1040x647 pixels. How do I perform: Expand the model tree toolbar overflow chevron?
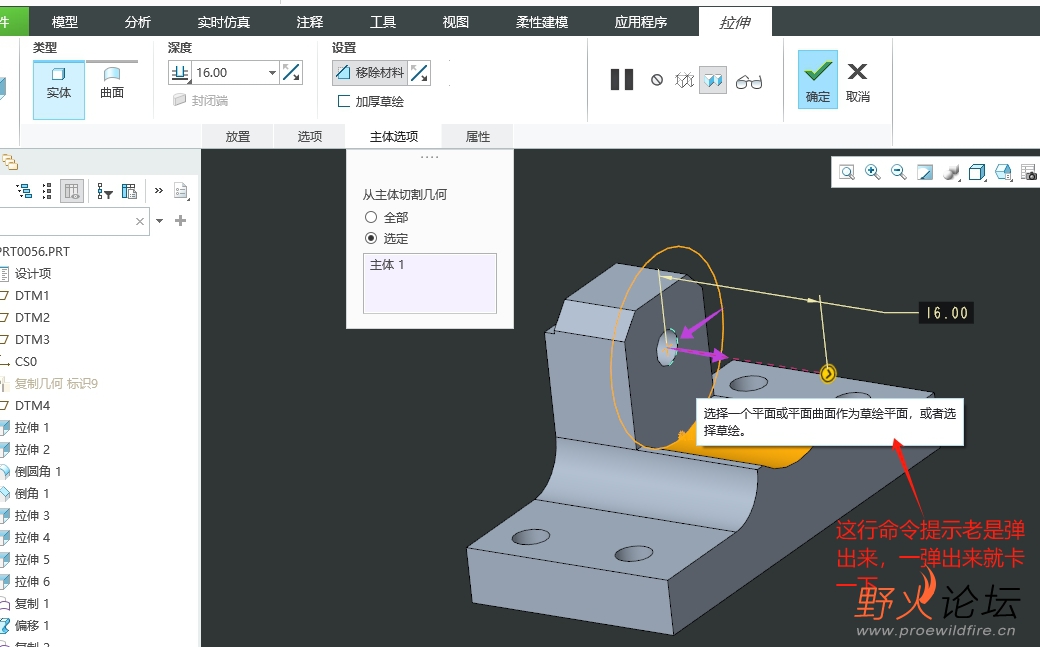pyautogui.click(x=159, y=190)
